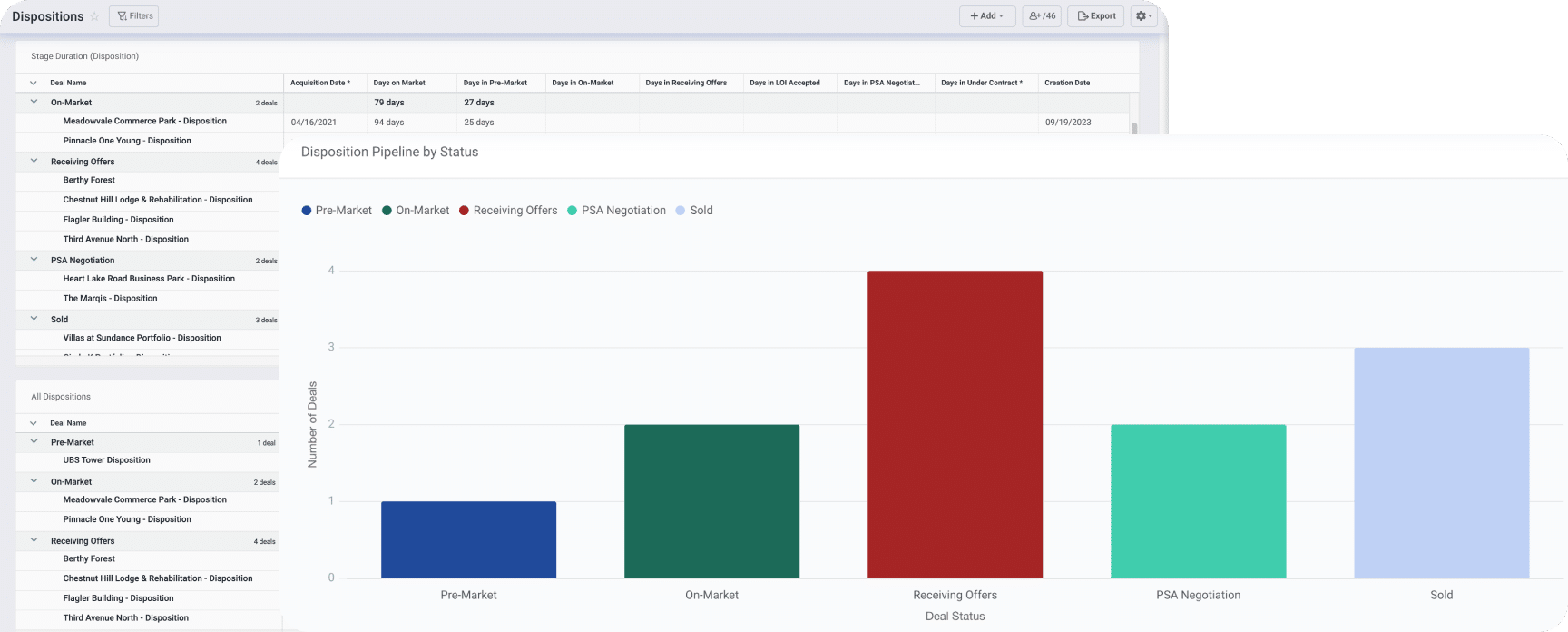This screenshot has width=1568, height=632.
Task: Click the 09/19/2023 creation date cell
Action: pos(1068,123)
